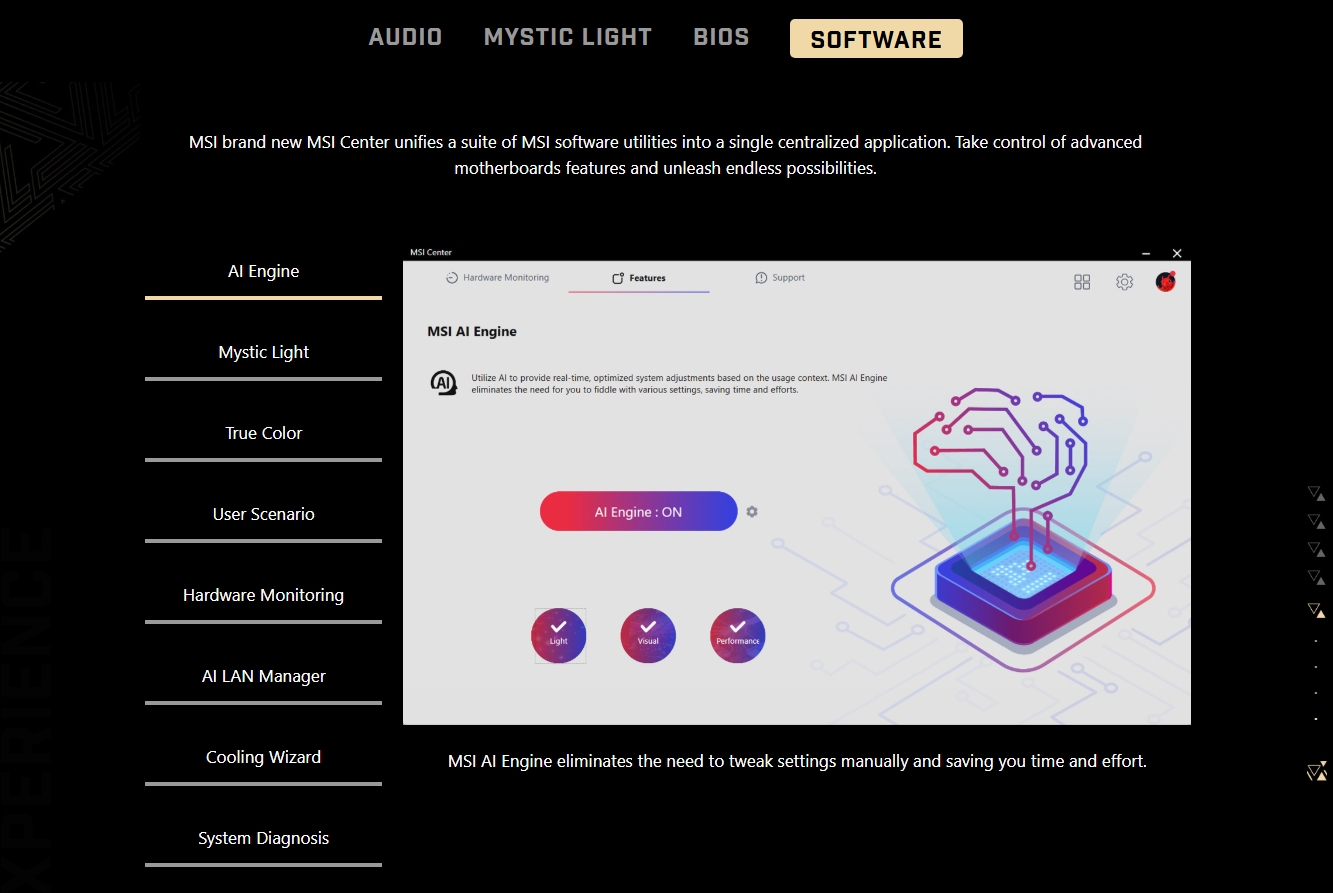Click the highlighted triangle in page navigation
Image resolution: width=1333 pixels, height=893 pixels.
pos(1316,609)
